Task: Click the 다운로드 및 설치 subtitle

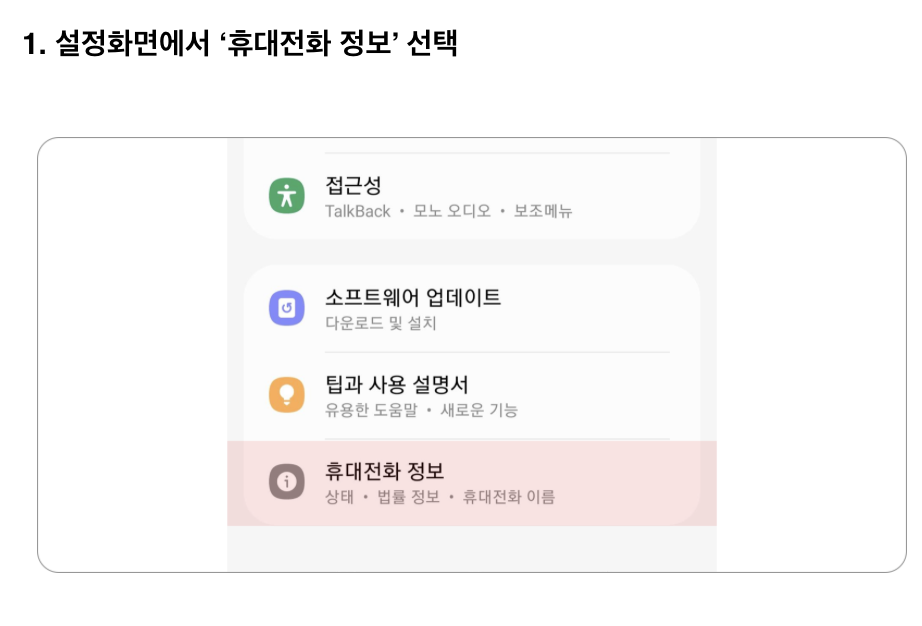Action: (381, 323)
